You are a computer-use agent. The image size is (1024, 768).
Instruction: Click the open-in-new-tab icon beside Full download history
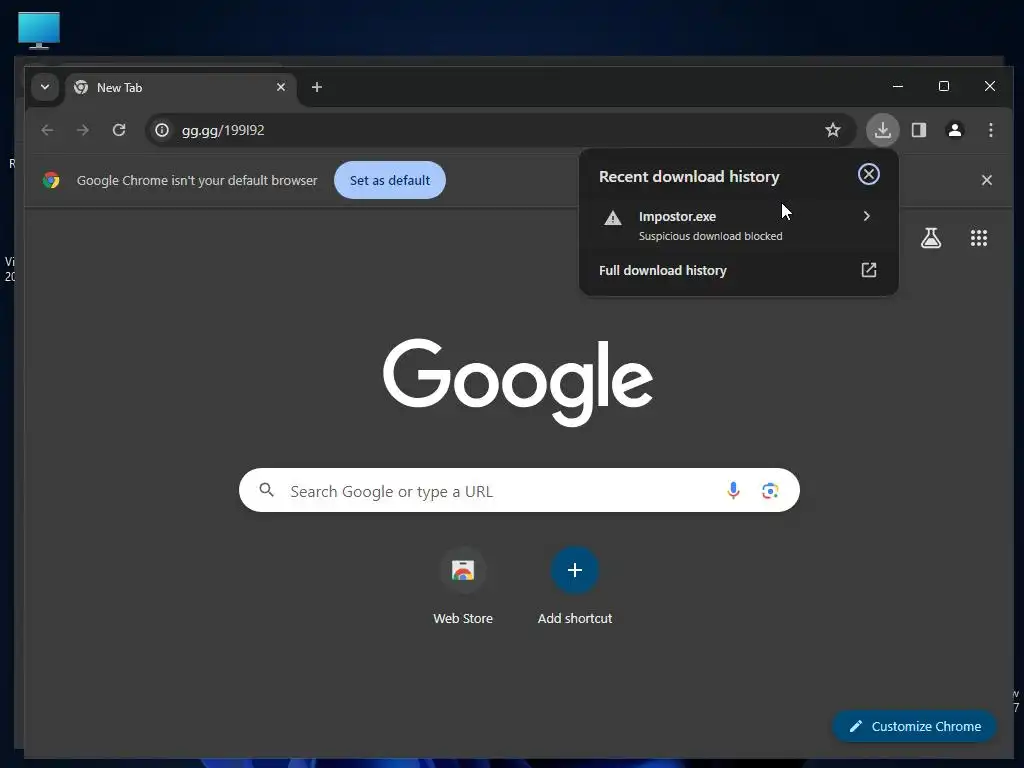pyautogui.click(x=869, y=270)
